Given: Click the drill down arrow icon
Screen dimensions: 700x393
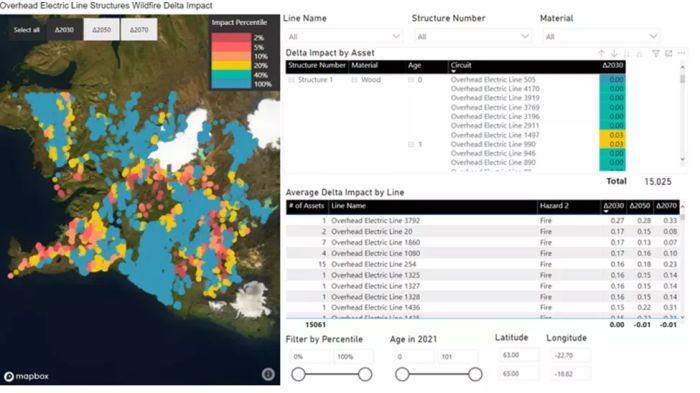Looking at the screenshot, I should click(614, 54).
